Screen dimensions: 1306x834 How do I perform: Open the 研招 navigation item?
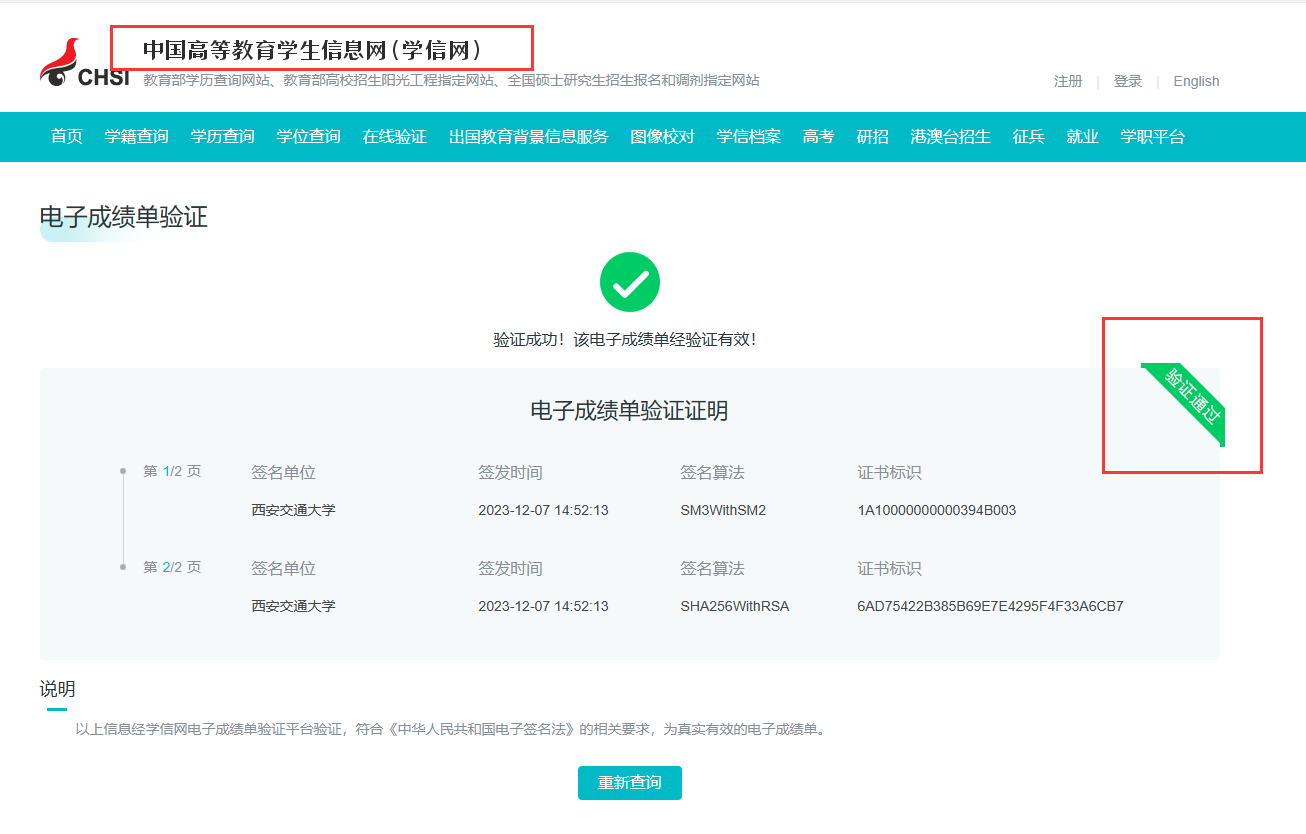click(873, 137)
